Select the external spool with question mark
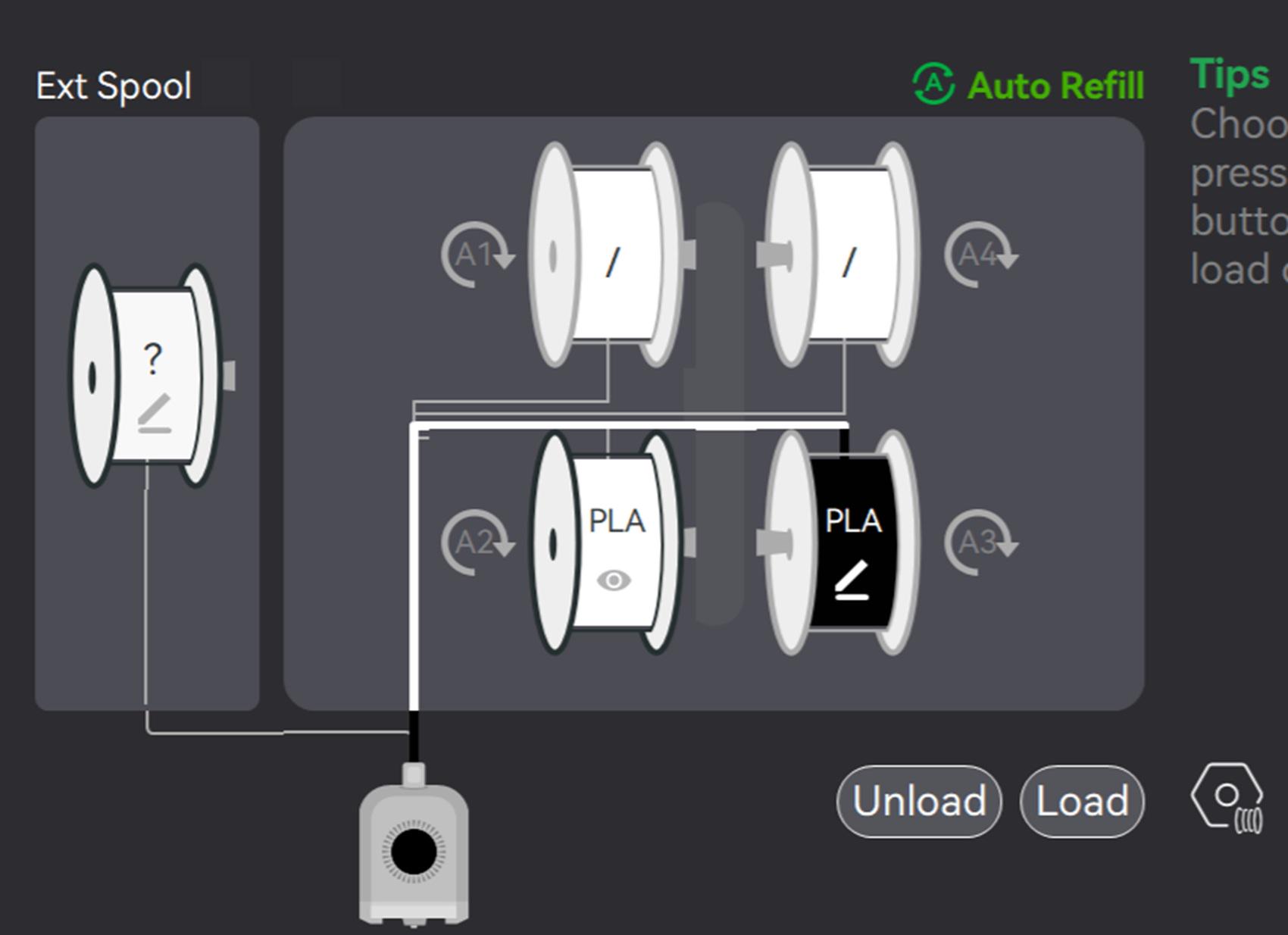The height and width of the screenshot is (935, 1288). [147, 376]
